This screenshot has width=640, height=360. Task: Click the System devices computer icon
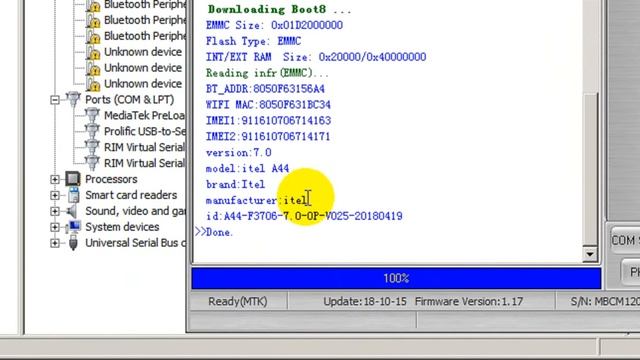(x=73, y=227)
